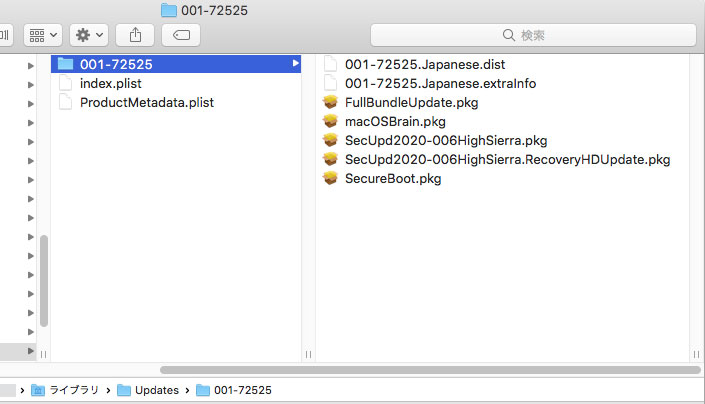Click the Edit Tags toolbar button
The image size is (705, 404).
click(x=181, y=35)
